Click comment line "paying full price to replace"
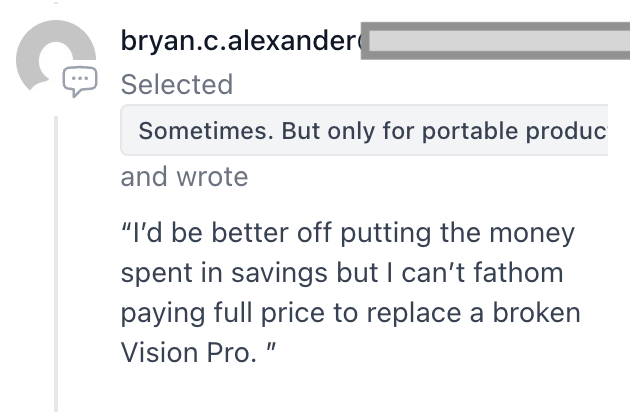Viewport: 630px width, 412px height. pos(291,313)
